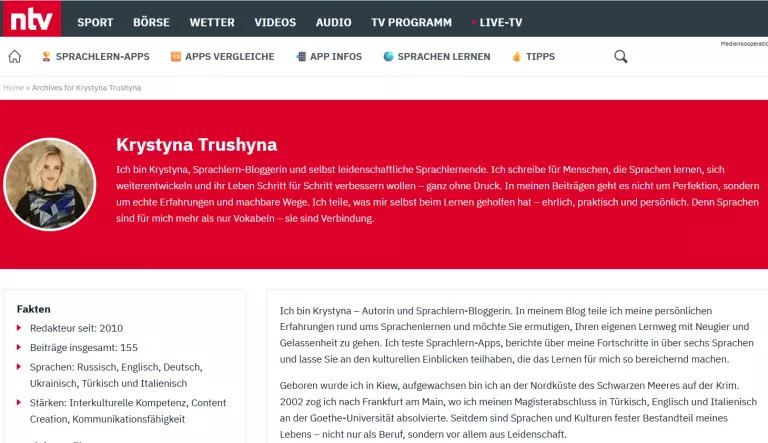The height and width of the screenshot is (443, 768).
Task: Click 'Redakteur seit: 2010' fact
Action: point(76,328)
